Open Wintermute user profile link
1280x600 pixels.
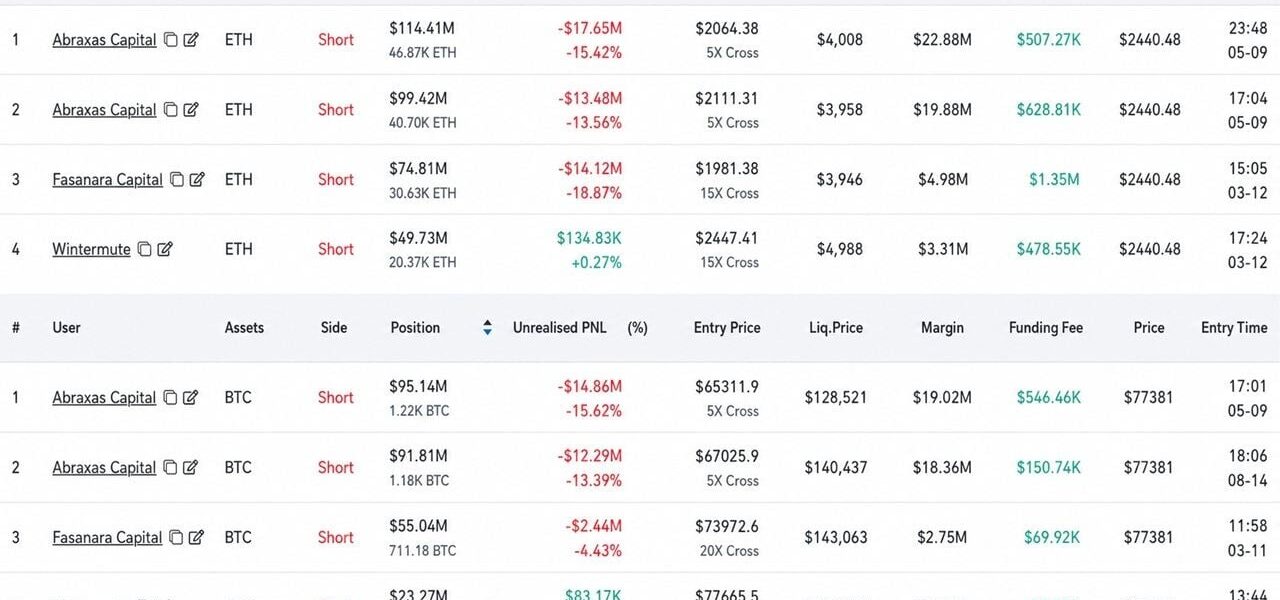pos(91,249)
